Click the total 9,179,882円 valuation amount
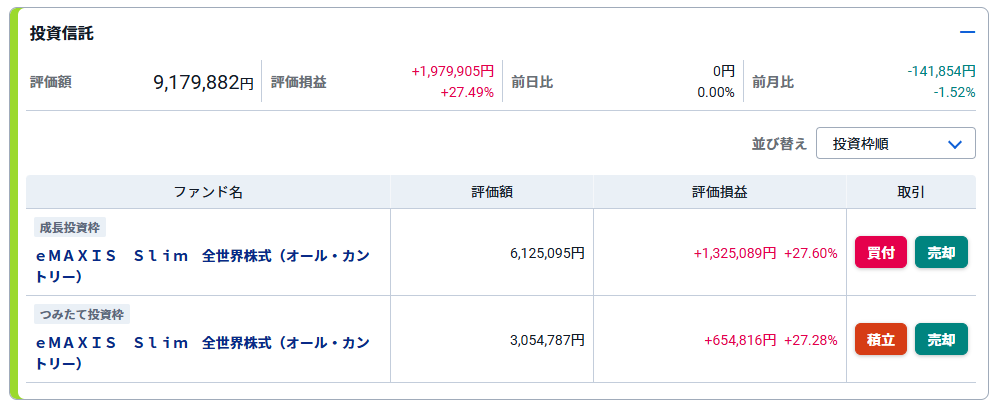Screen dimensions: 998x406 tap(203, 83)
